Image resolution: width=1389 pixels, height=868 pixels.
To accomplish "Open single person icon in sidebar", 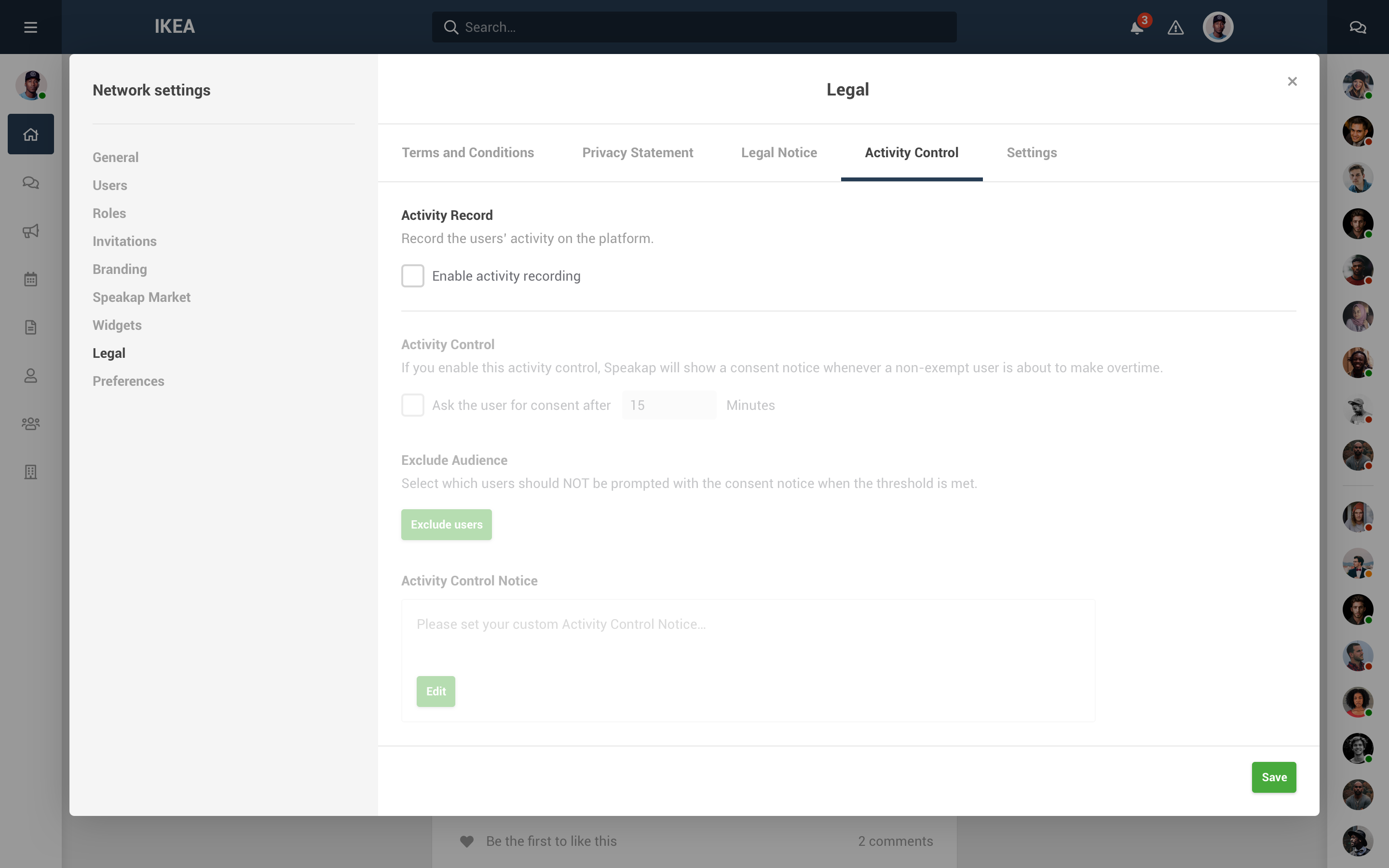I will click(30, 376).
